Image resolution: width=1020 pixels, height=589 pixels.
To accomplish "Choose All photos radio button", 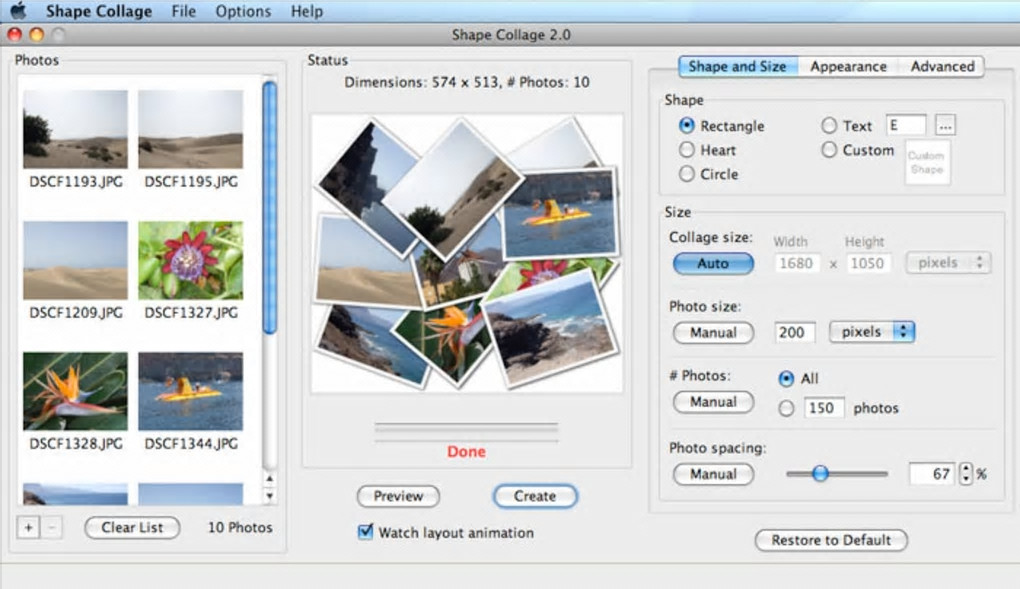I will pos(786,378).
